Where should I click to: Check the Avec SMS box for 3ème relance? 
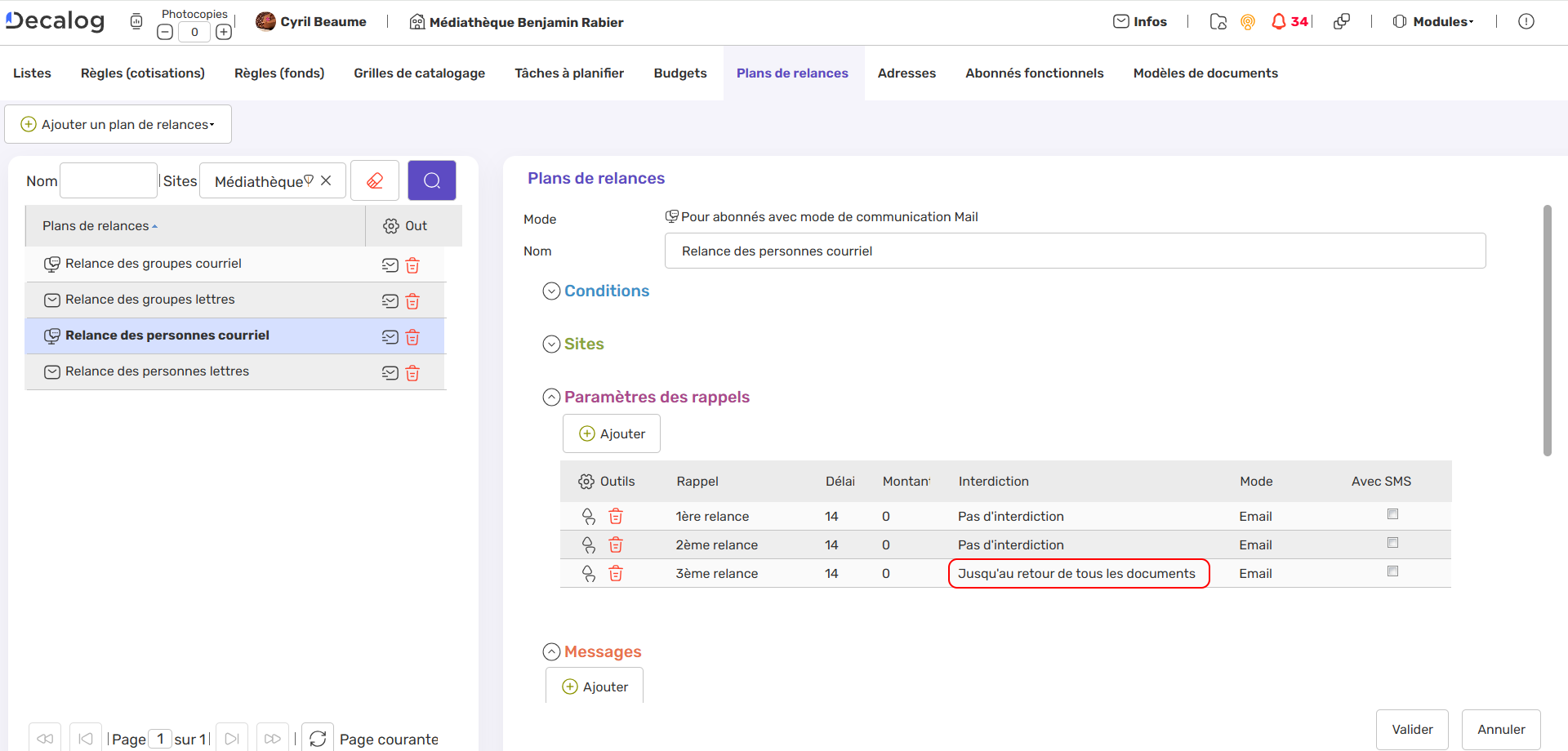(x=1392, y=571)
